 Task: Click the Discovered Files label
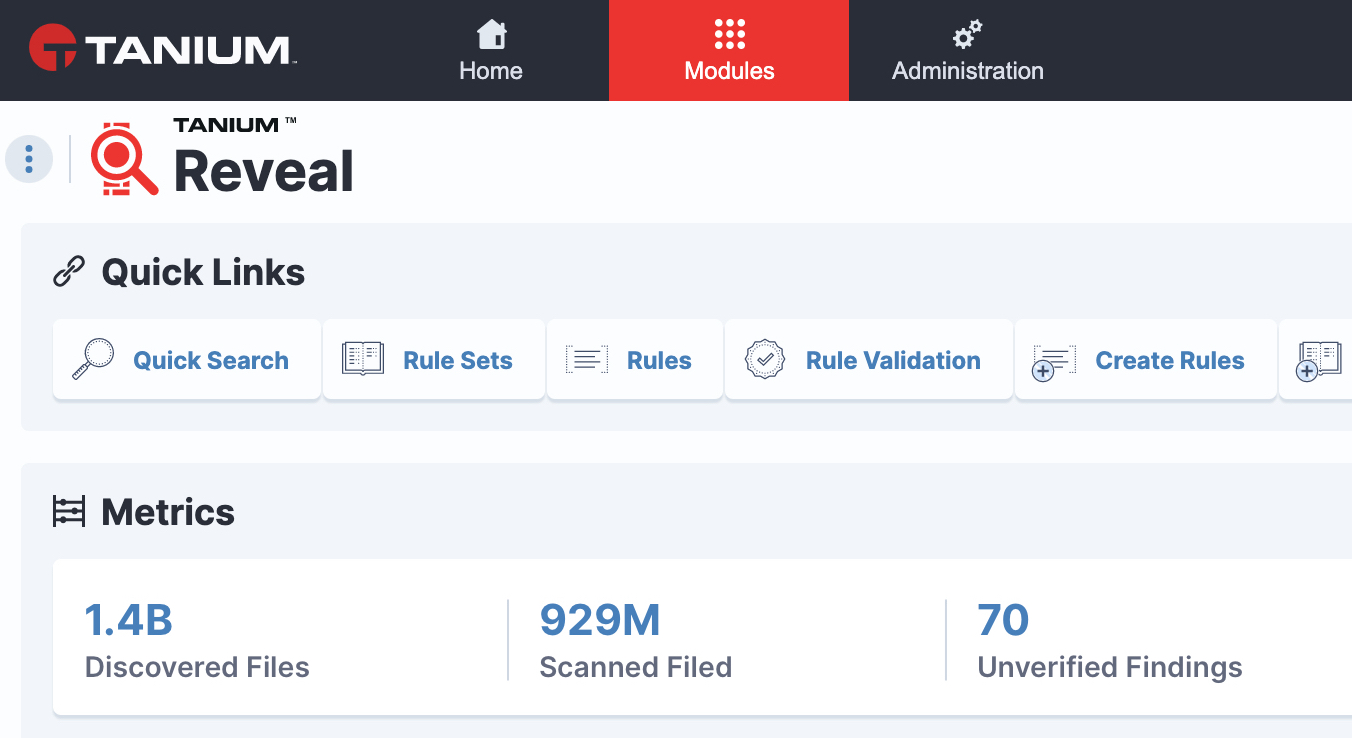pyautogui.click(x=197, y=667)
